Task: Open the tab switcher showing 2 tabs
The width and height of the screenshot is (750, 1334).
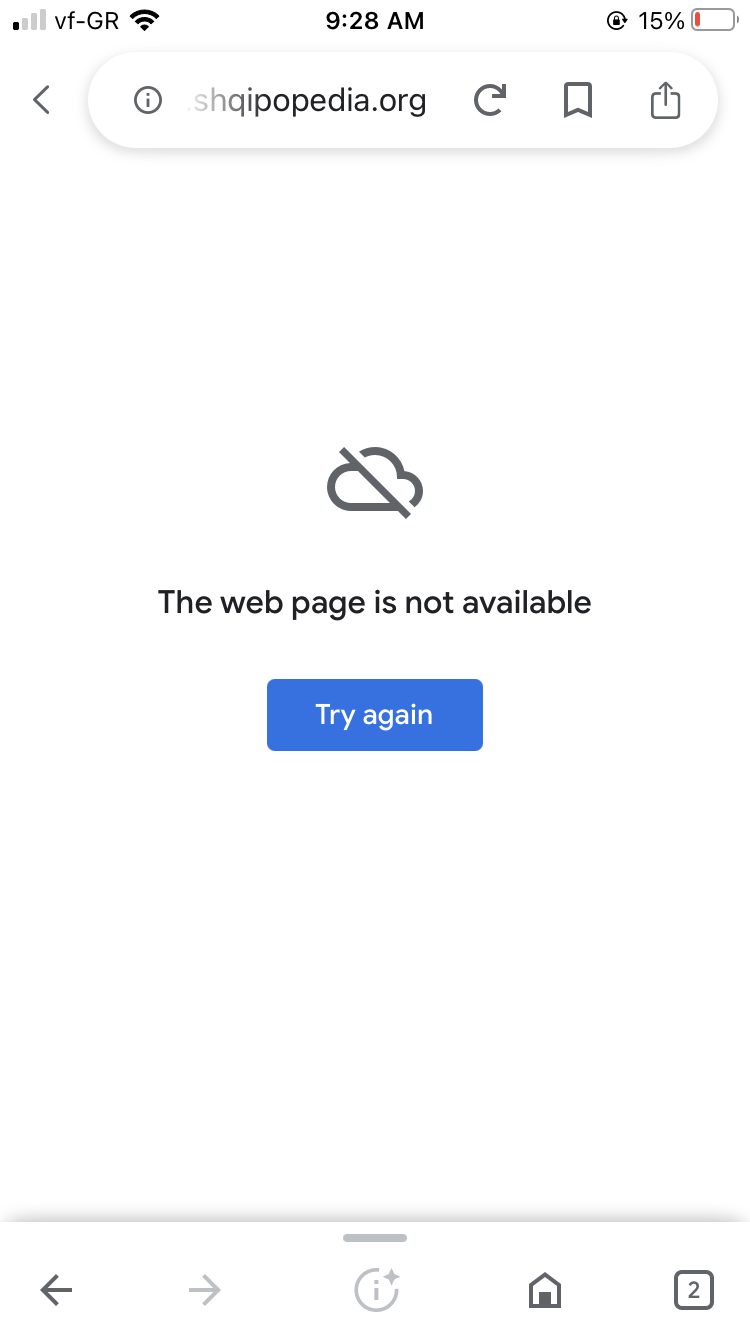Action: 694,1290
